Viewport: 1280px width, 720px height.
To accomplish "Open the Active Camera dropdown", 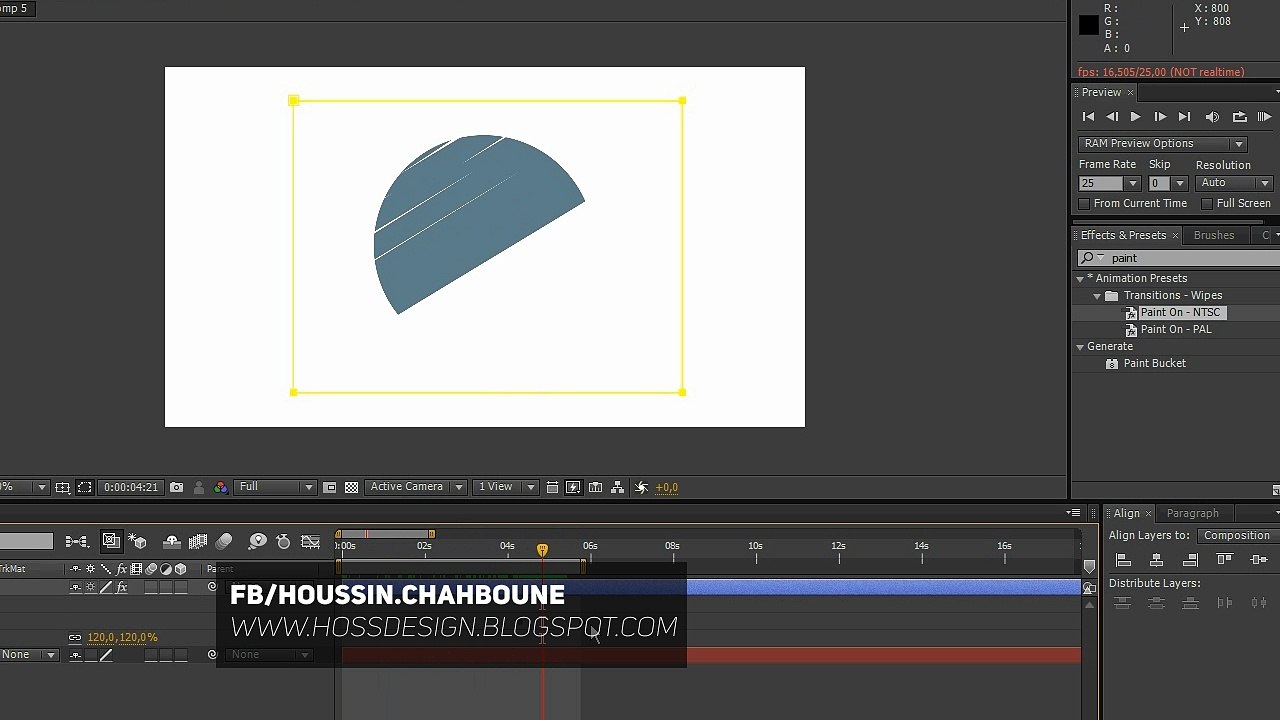I will [416, 488].
